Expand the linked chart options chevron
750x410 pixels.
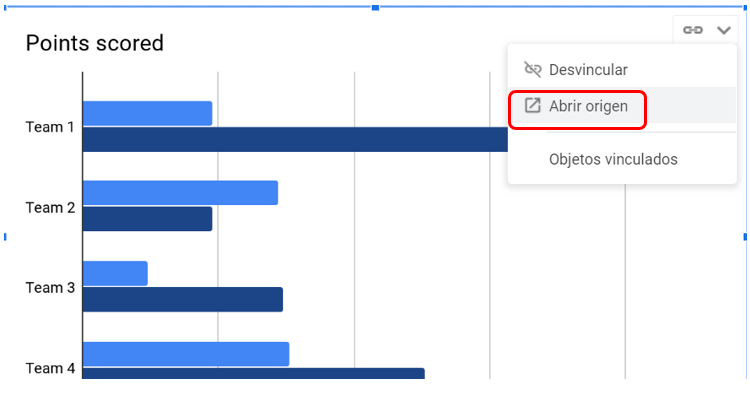click(724, 30)
